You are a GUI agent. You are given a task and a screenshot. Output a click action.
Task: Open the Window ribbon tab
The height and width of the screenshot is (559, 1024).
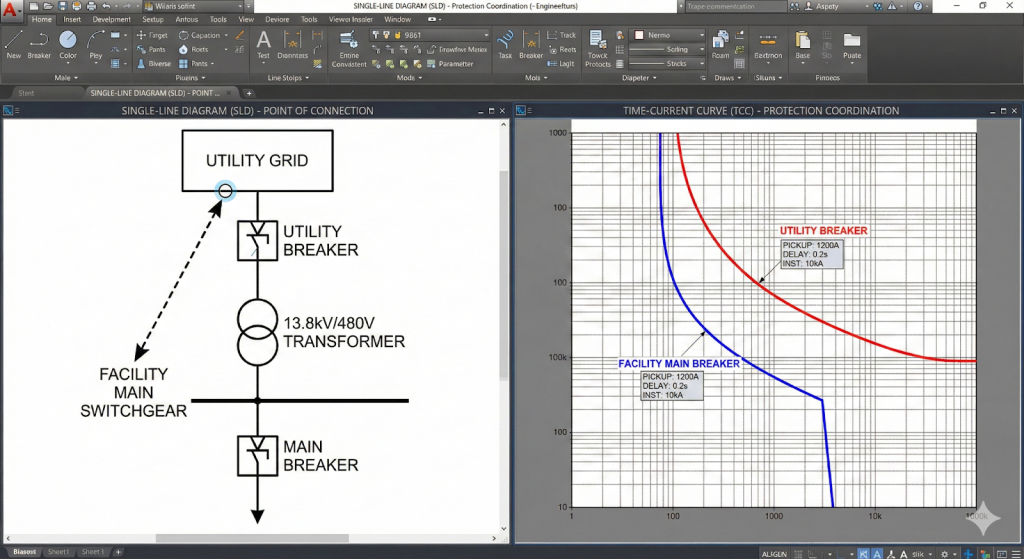(398, 20)
